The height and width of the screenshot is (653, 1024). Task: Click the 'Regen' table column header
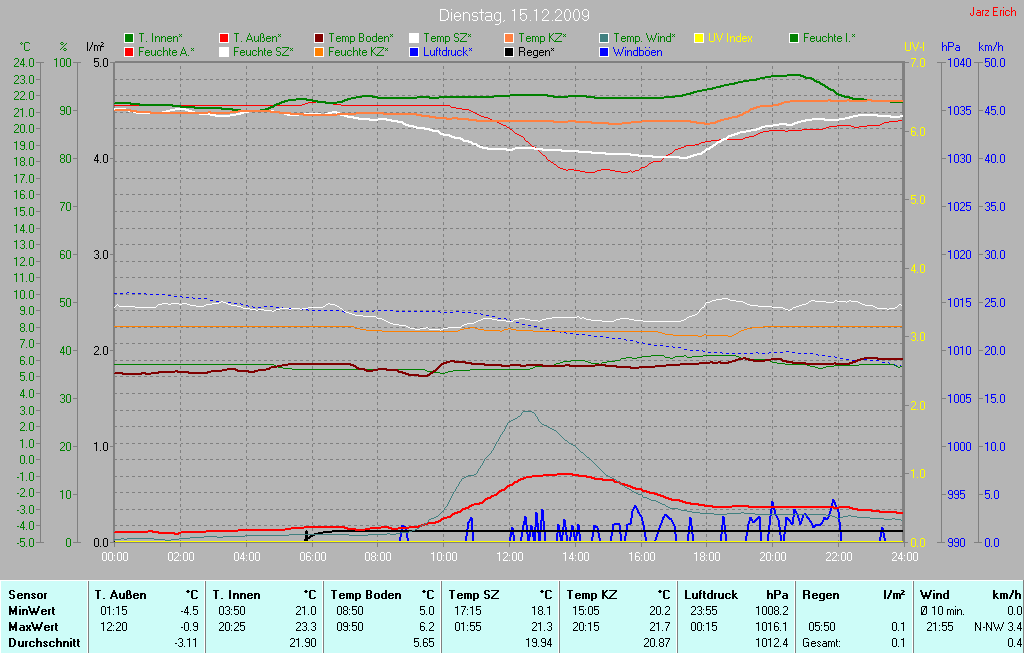coord(821,595)
